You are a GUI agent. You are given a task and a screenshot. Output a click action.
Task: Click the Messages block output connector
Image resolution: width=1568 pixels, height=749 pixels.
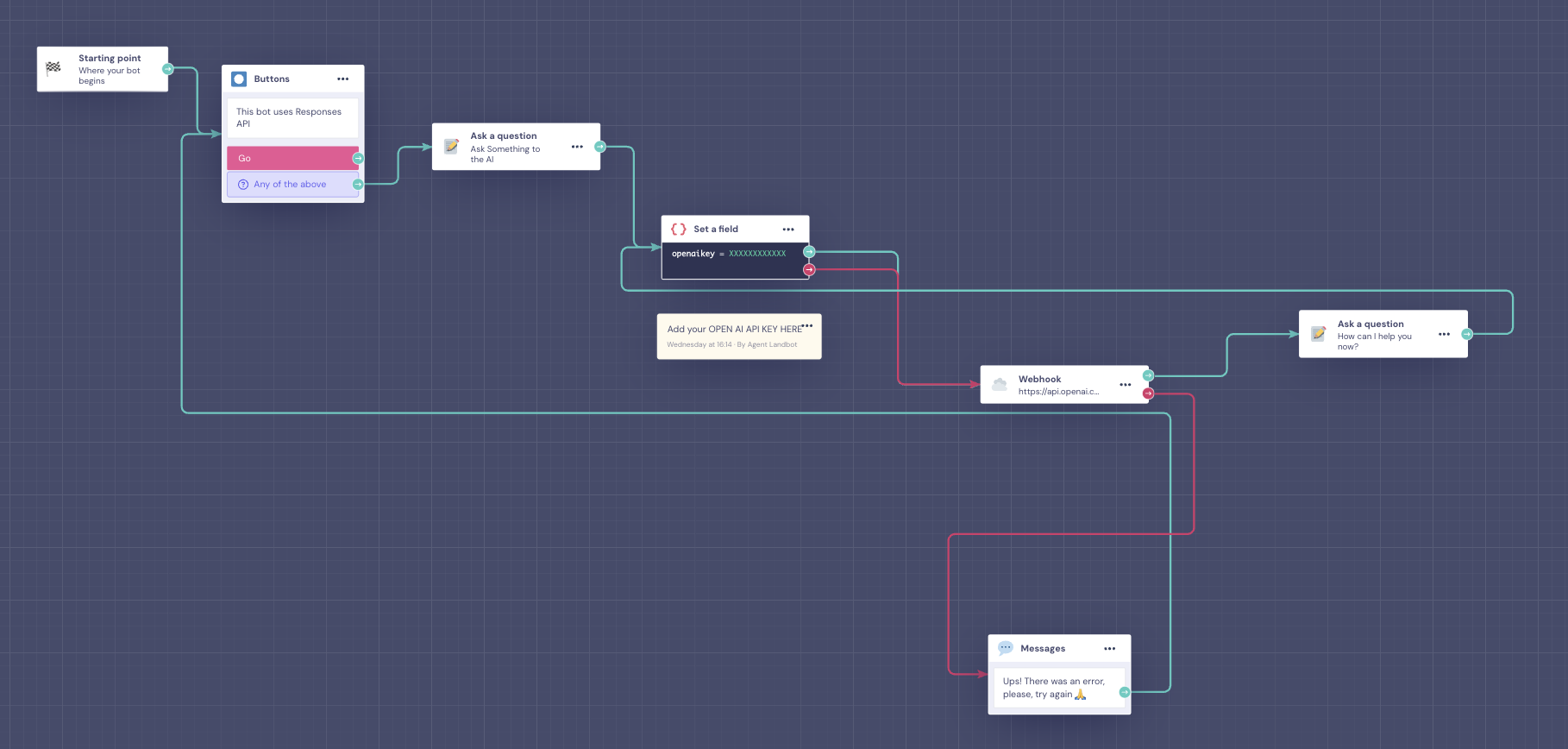(1125, 692)
